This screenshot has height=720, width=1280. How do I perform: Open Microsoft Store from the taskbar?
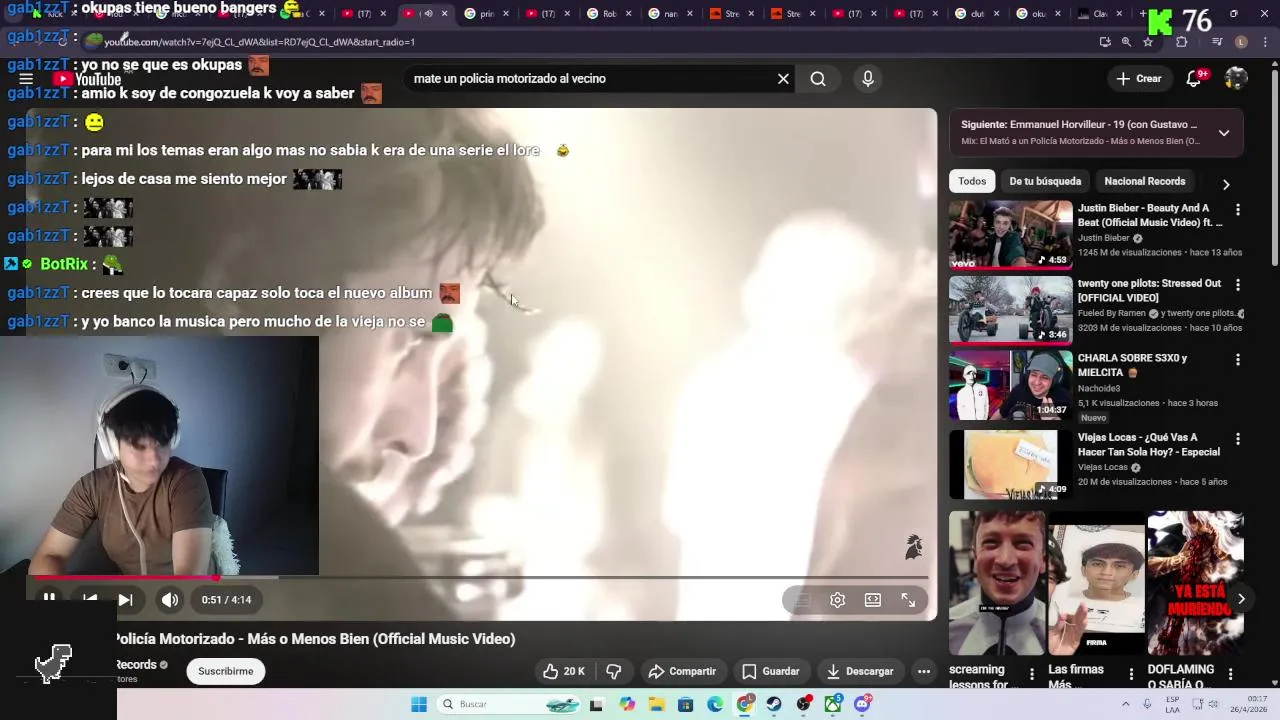point(686,704)
